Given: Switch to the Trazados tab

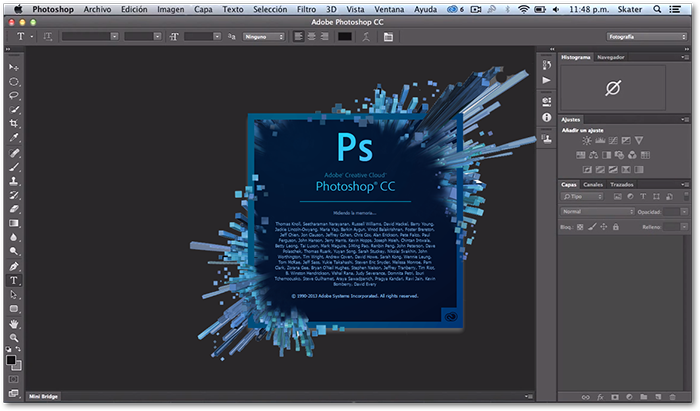Looking at the screenshot, I should (622, 185).
